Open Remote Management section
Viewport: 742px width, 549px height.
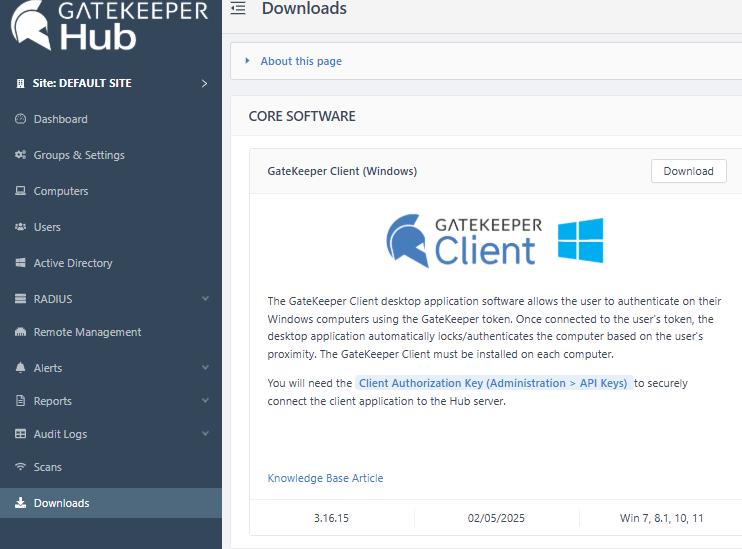pos(88,332)
